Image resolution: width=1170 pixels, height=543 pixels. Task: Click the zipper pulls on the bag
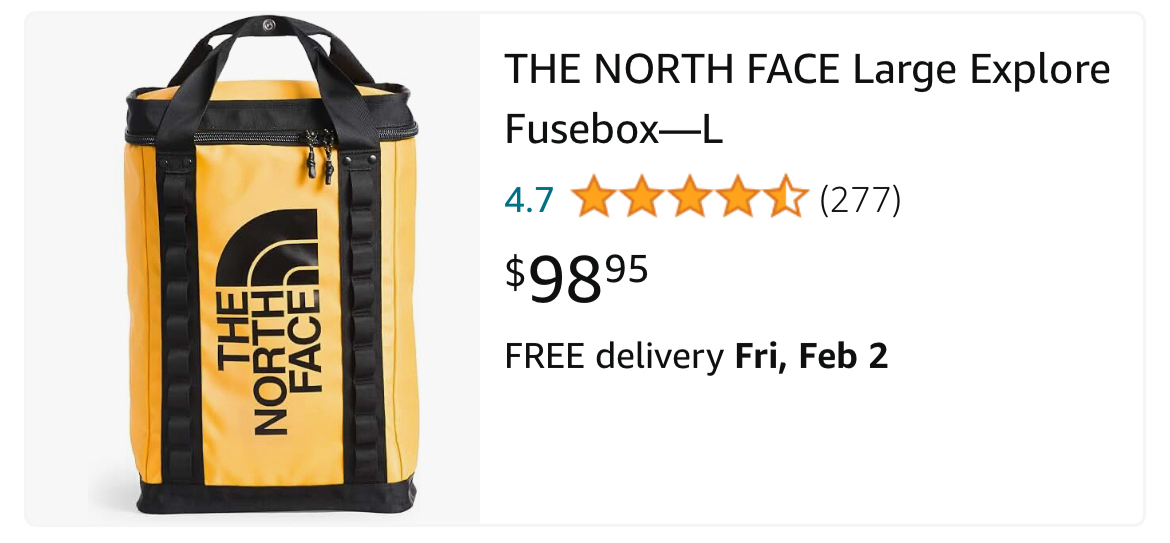tap(320, 155)
